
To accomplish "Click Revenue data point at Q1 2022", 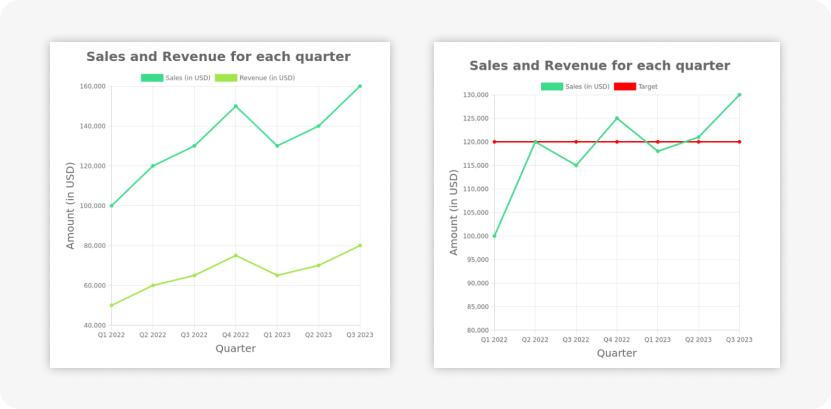I will [x=111, y=305].
